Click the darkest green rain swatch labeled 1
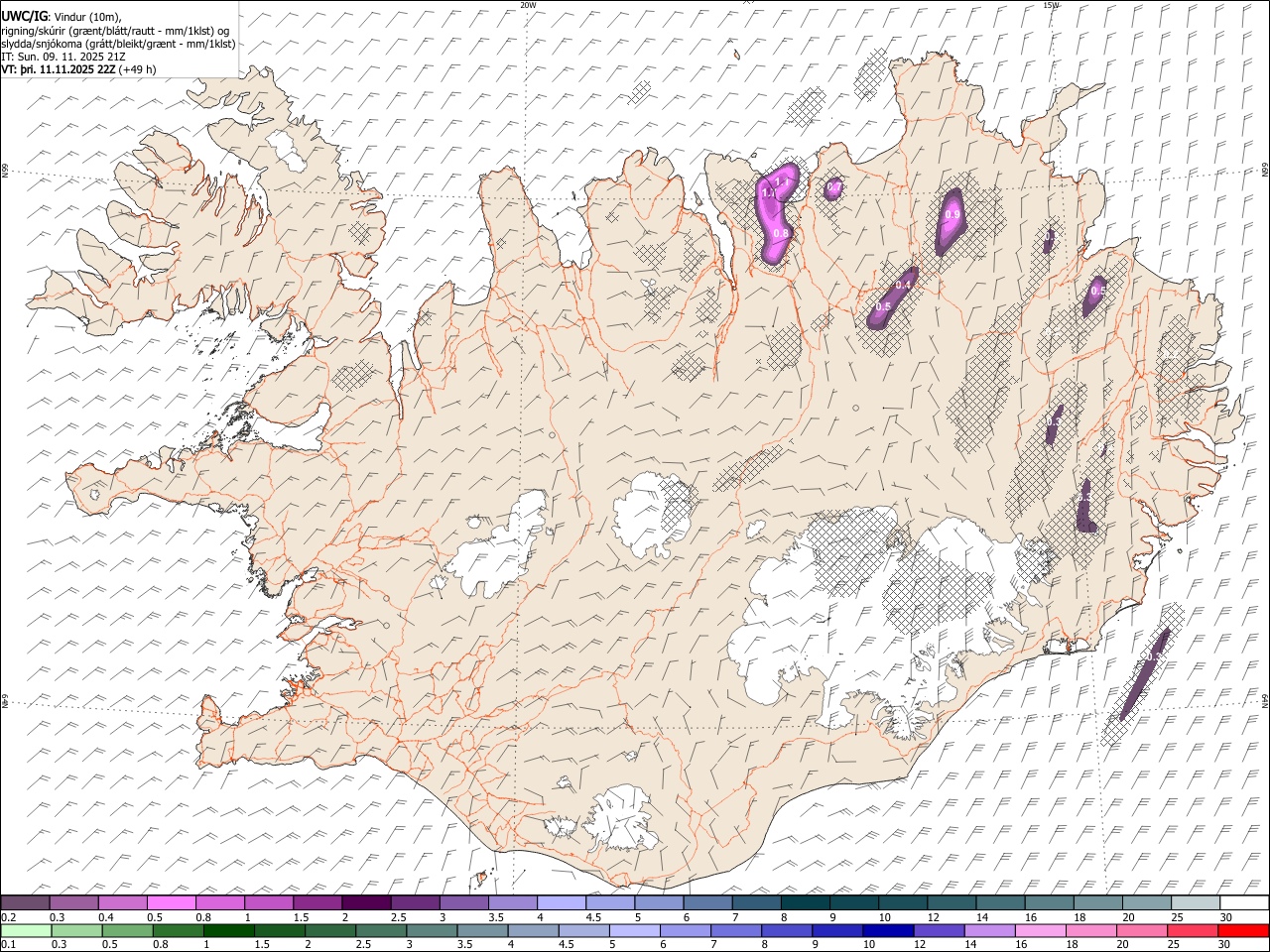This screenshot has height=952, width=1270. pyautogui.click(x=227, y=931)
